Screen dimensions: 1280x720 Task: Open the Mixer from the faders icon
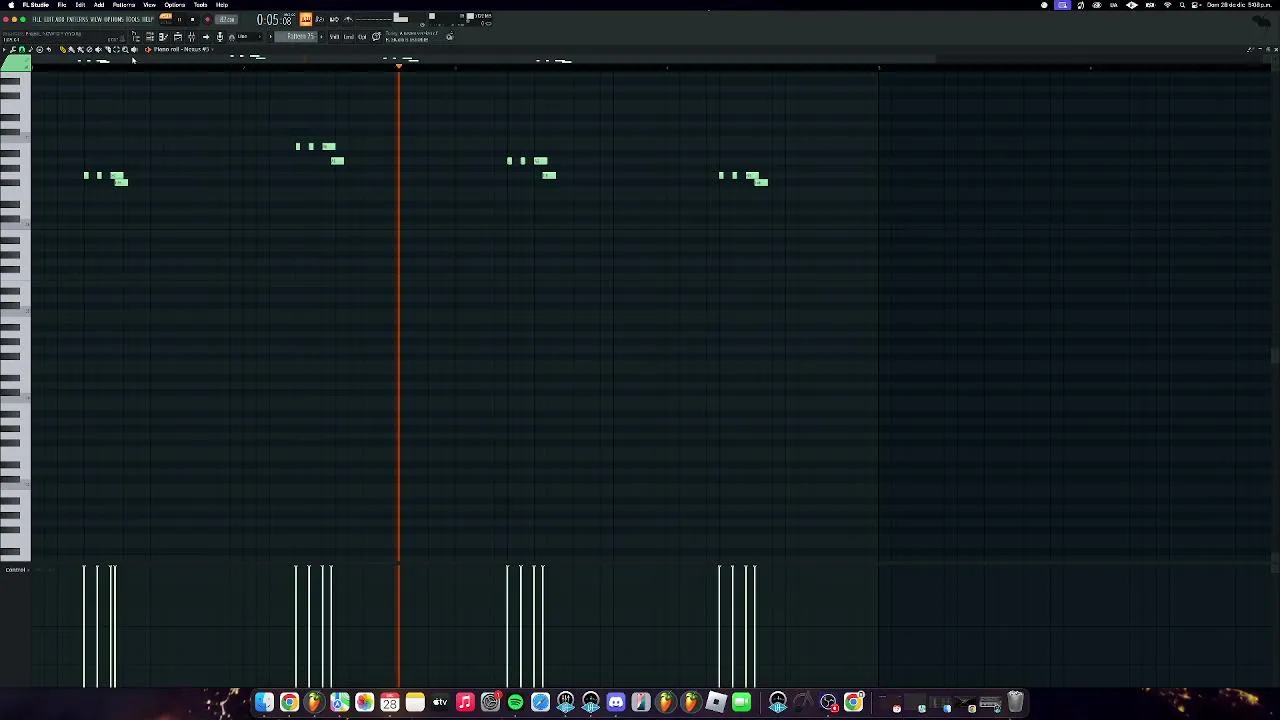(x=191, y=37)
